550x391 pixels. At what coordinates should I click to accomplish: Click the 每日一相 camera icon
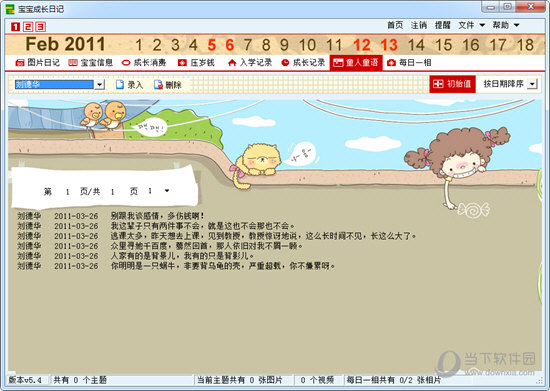click(x=391, y=63)
